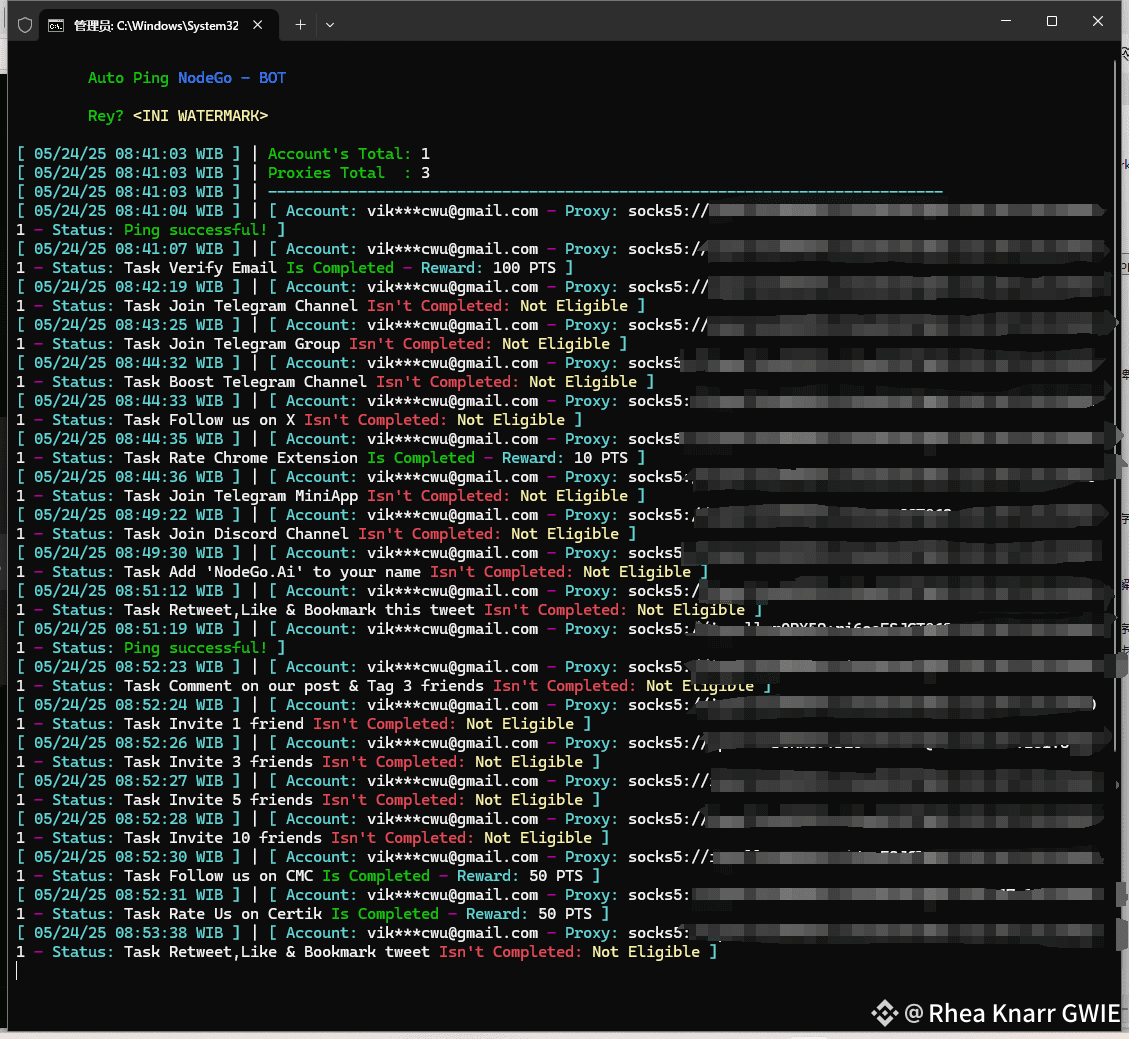Click the 'Task Rate Us on Certik' status line
Image resolution: width=1129 pixels, height=1039 pixels.
pos(313,914)
